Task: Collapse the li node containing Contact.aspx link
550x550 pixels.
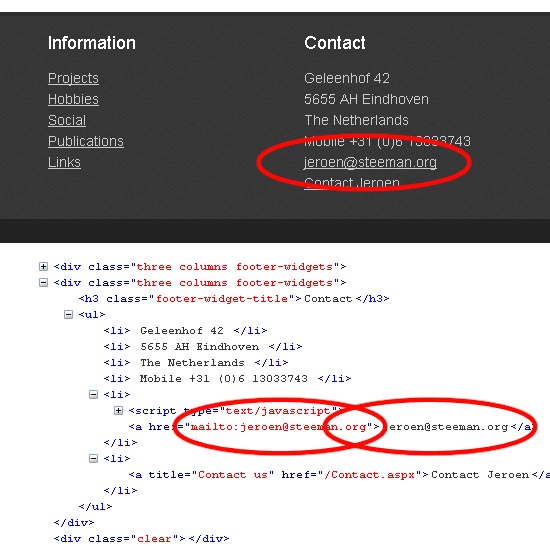Action: click(x=93, y=458)
